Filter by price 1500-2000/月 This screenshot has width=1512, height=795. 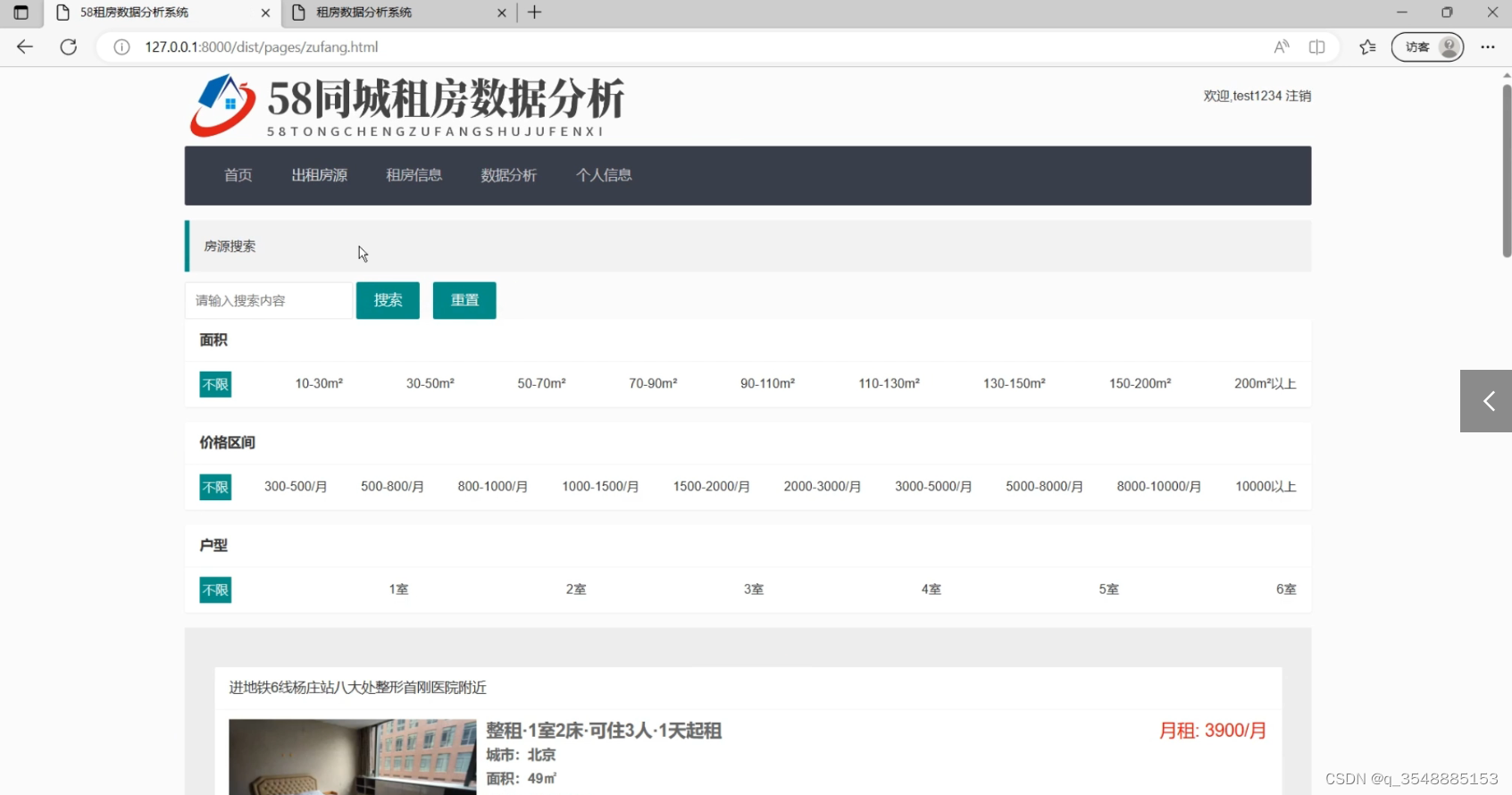(x=711, y=487)
